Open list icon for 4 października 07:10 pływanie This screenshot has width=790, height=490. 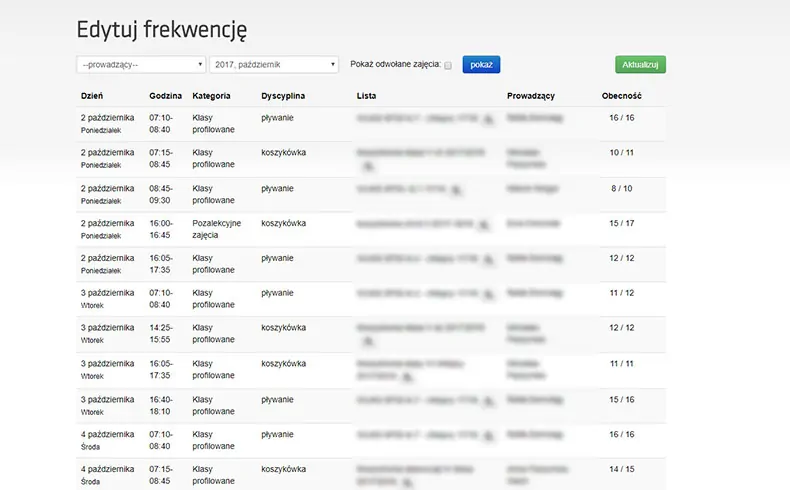click(488, 434)
